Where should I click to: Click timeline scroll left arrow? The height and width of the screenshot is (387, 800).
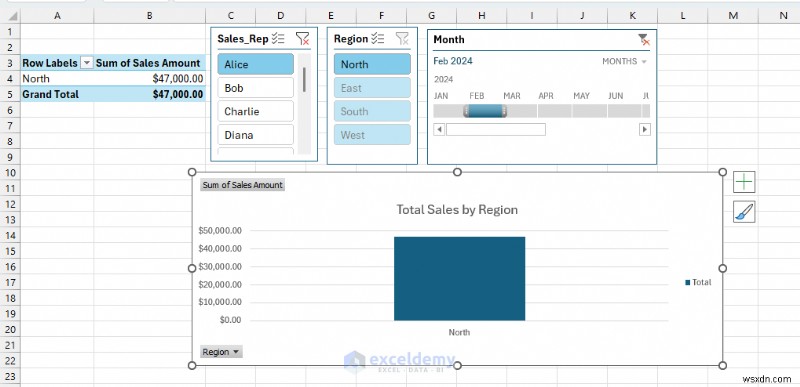pos(439,130)
